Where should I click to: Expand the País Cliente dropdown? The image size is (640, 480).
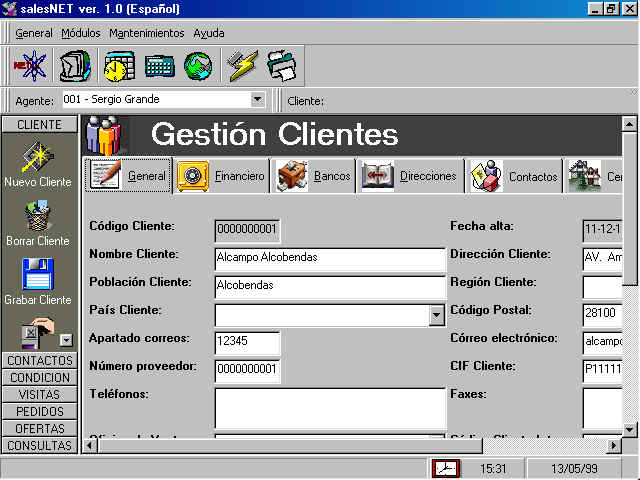coord(436,315)
